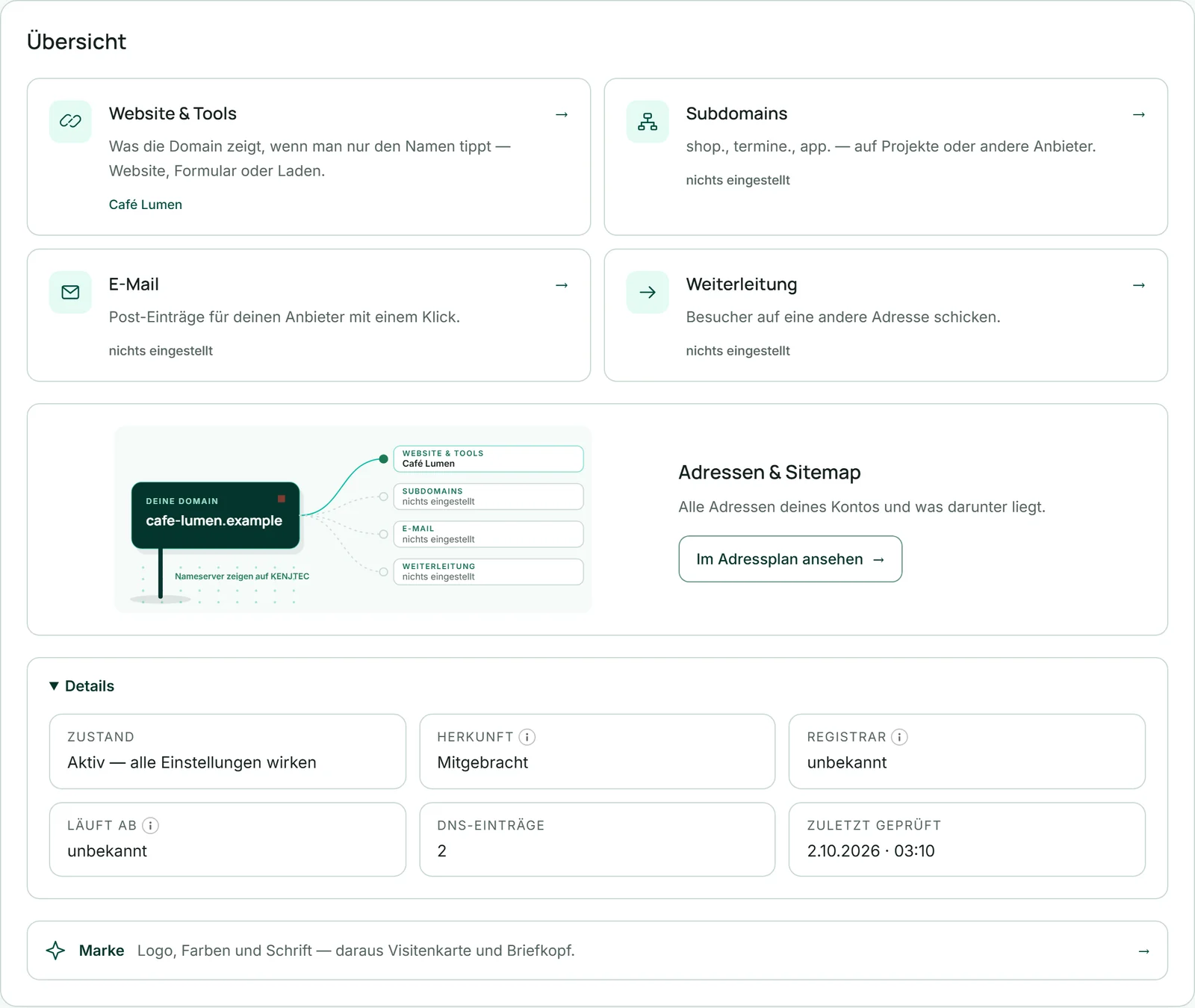Open the Website & Tools heading
The image size is (1195, 1008).
point(173,113)
